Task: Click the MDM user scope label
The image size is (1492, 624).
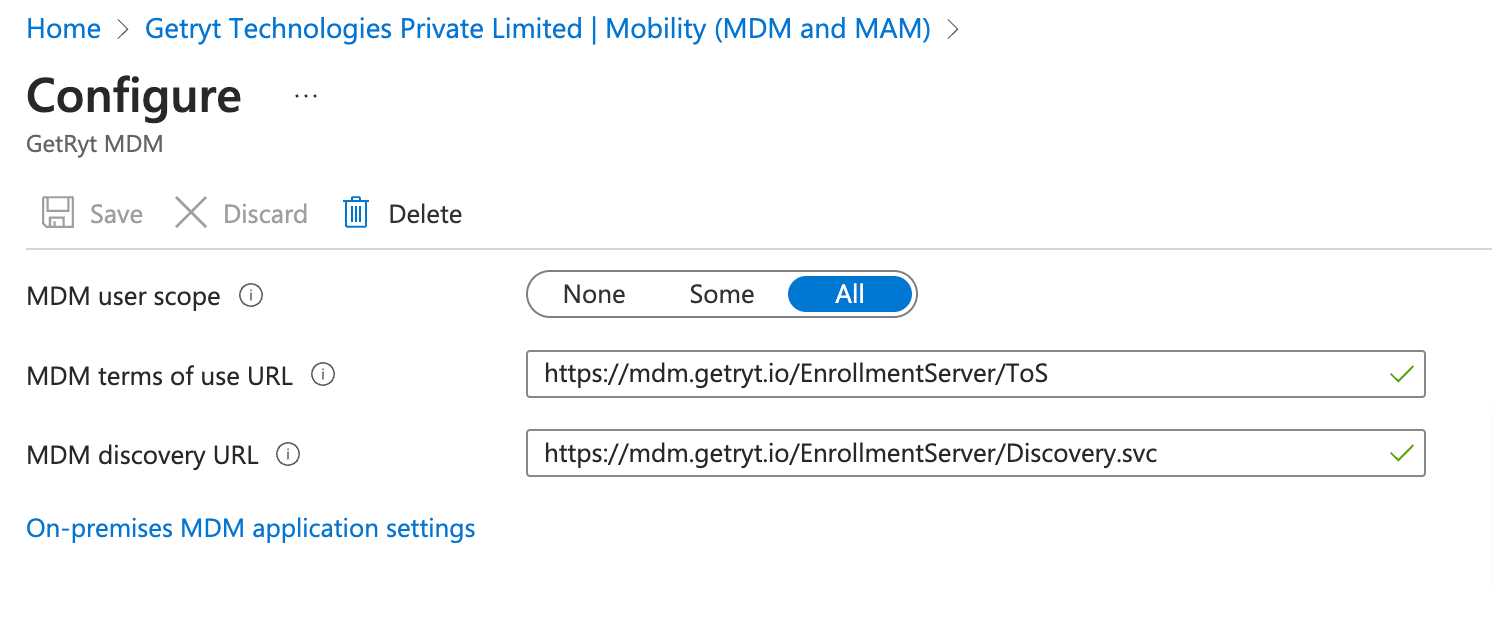Action: (123, 297)
